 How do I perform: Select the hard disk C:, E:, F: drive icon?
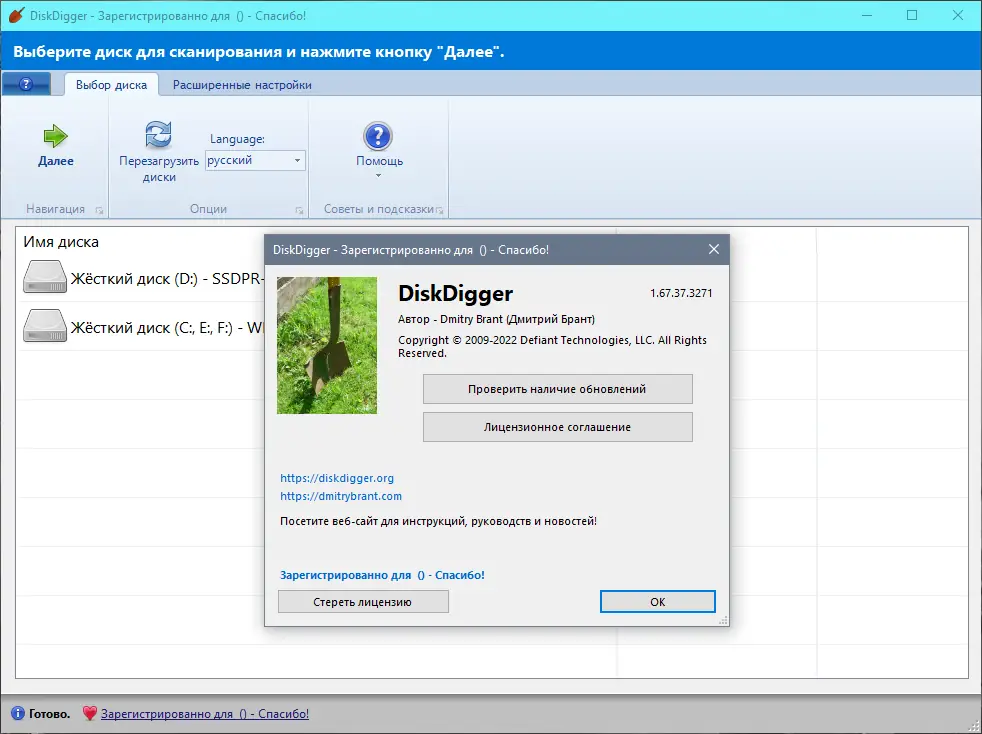(x=45, y=326)
